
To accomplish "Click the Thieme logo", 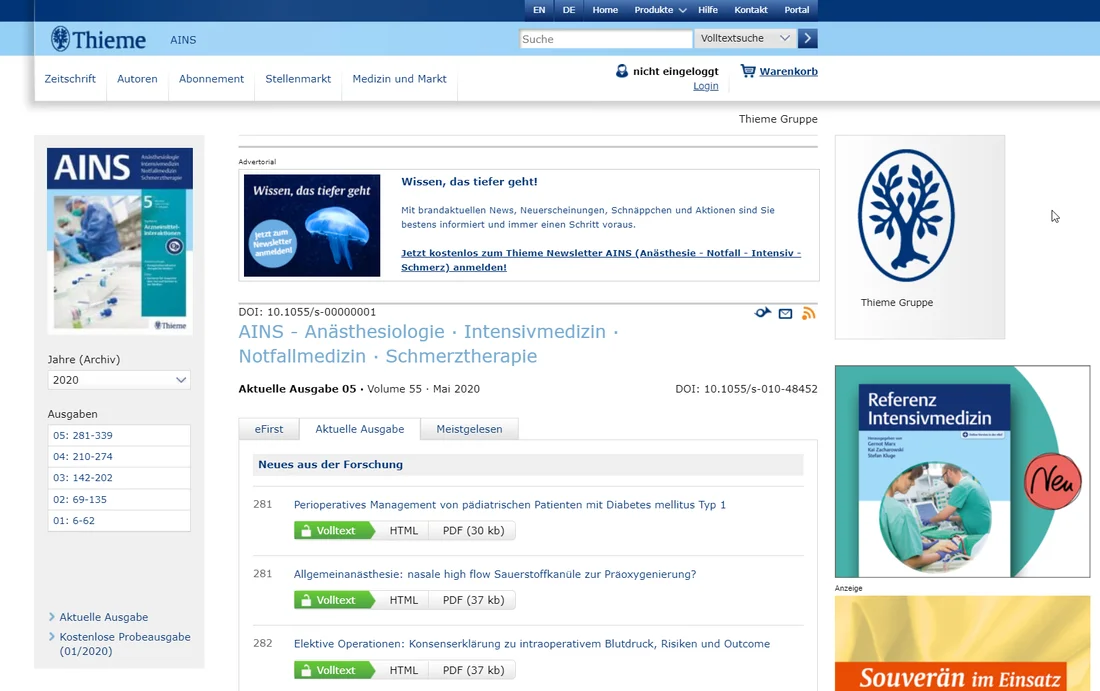I will (98, 39).
